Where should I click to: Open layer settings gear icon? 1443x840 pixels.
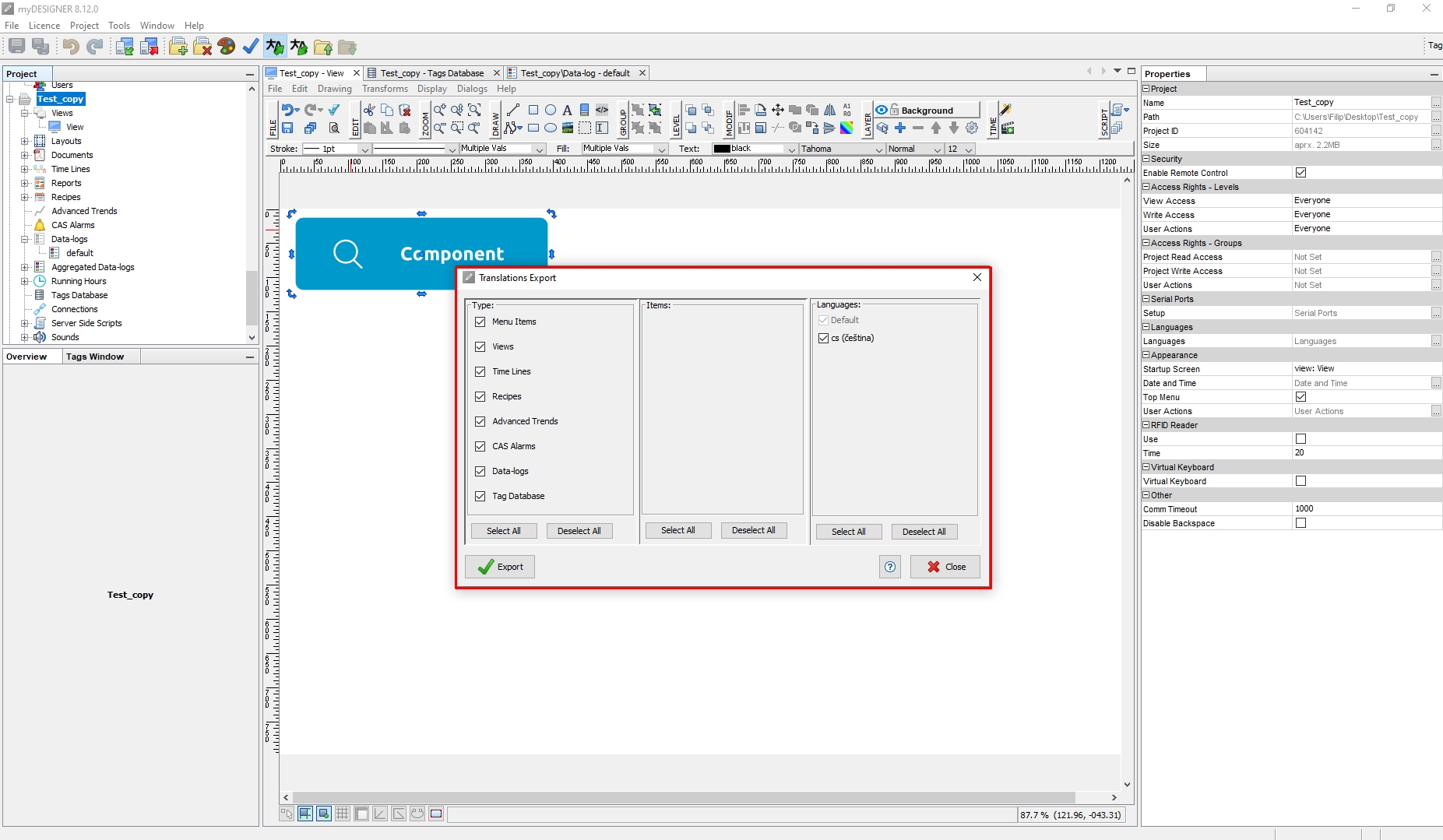pyautogui.click(x=972, y=128)
